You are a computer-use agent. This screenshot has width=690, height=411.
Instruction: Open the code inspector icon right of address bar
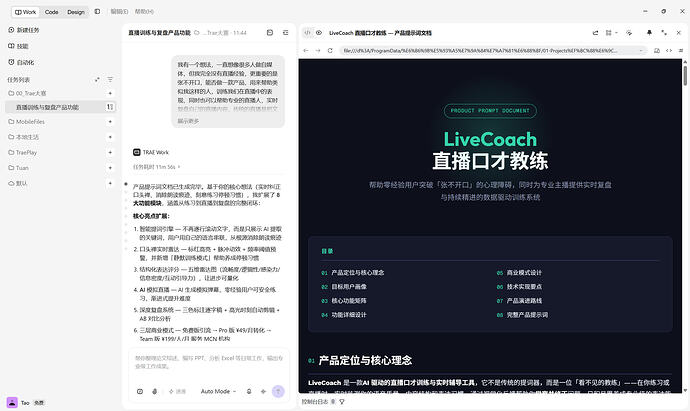[x=669, y=51]
